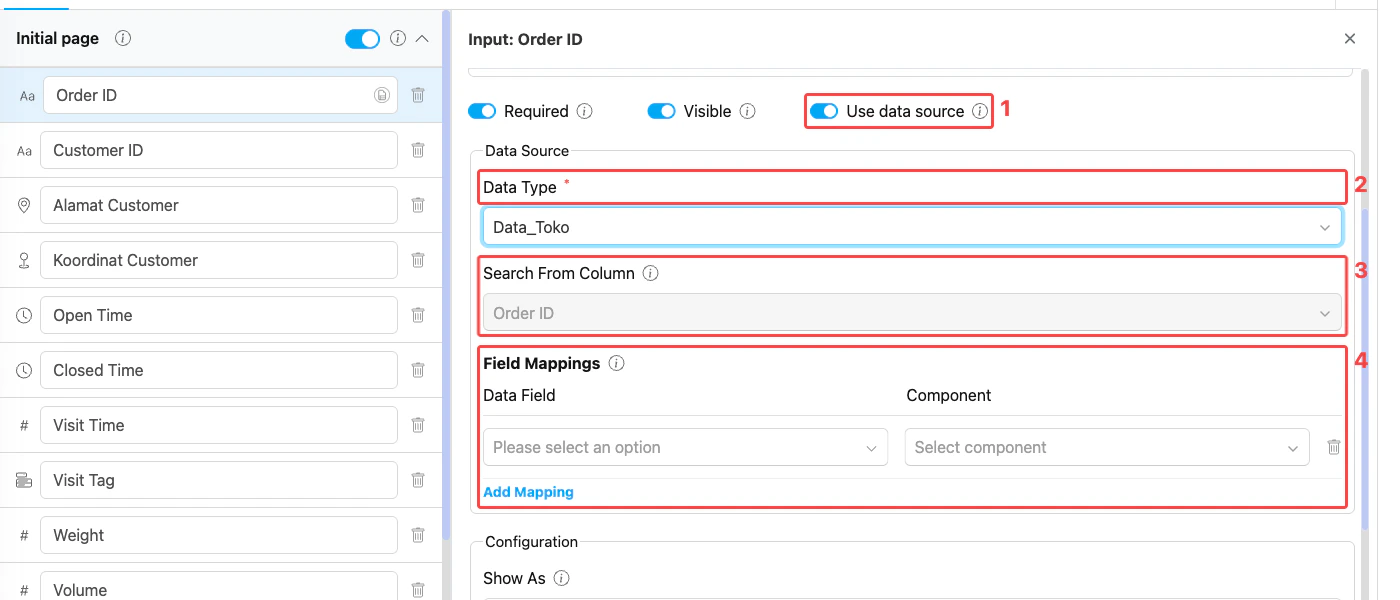
Task: Open the Data Type dropdown showing Data_Toko
Action: pos(912,227)
